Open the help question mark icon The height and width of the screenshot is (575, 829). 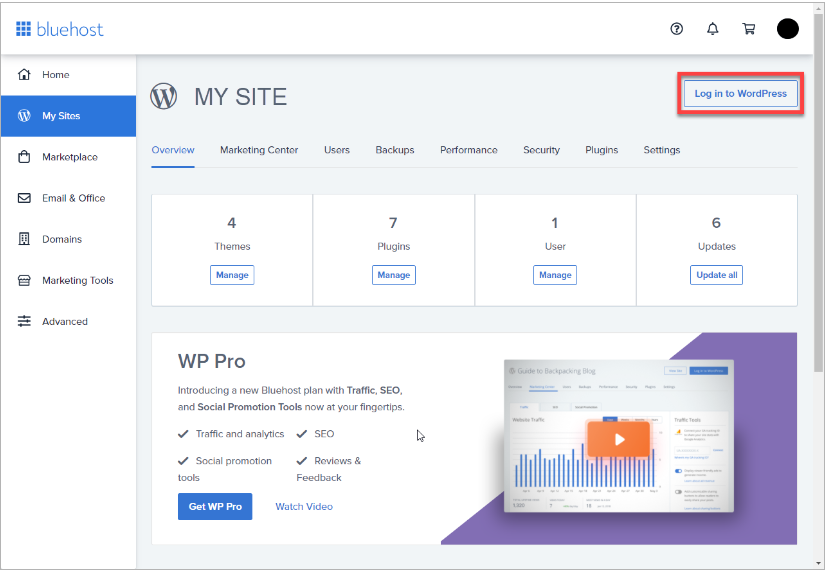point(676,29)
